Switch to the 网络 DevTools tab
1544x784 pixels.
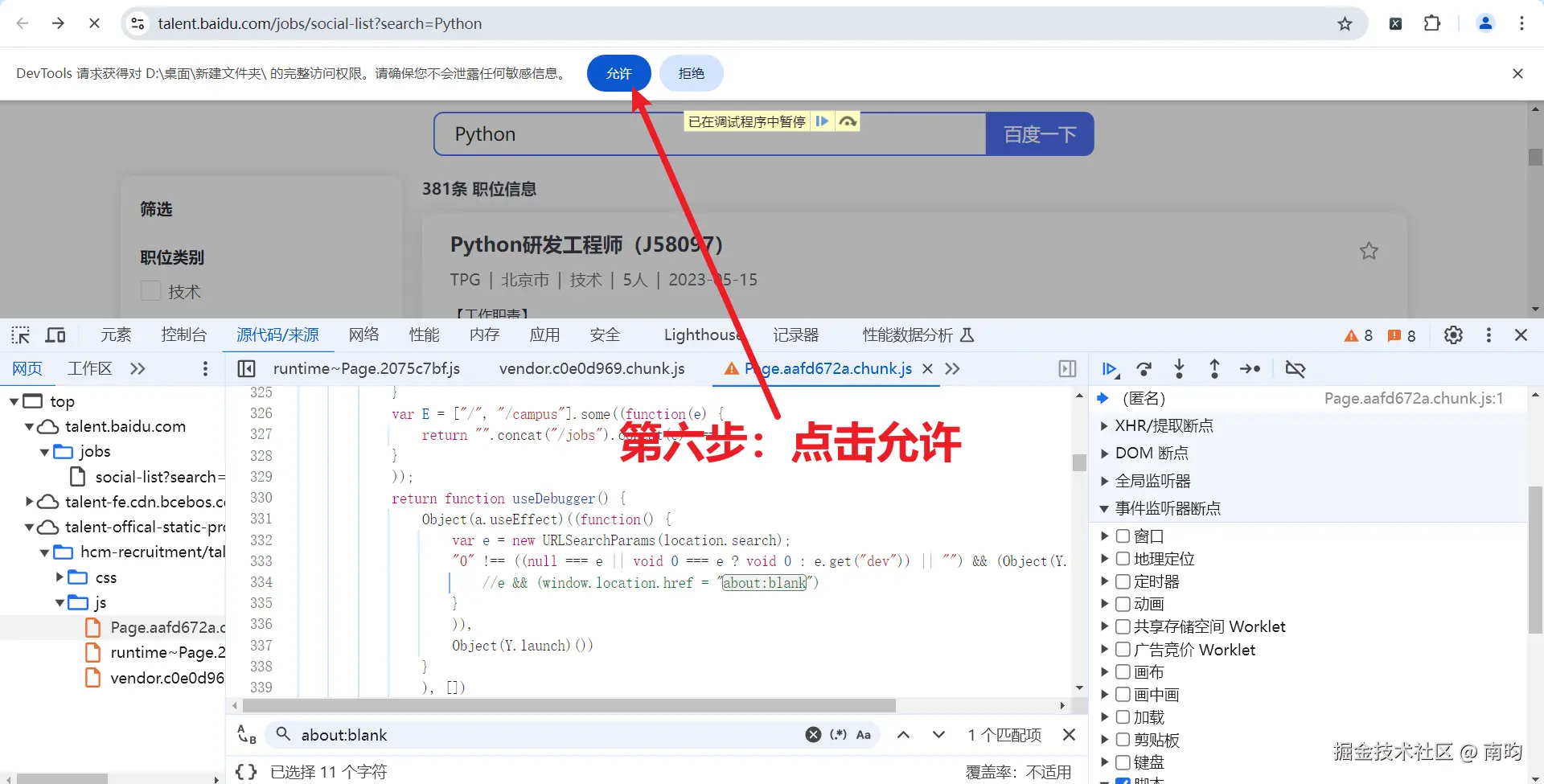pos(363,335)
